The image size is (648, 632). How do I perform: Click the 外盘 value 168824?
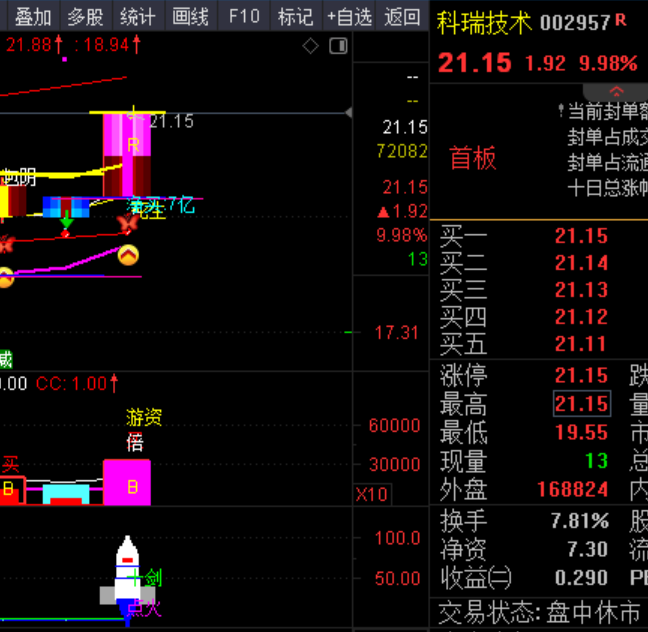[572, 489]
